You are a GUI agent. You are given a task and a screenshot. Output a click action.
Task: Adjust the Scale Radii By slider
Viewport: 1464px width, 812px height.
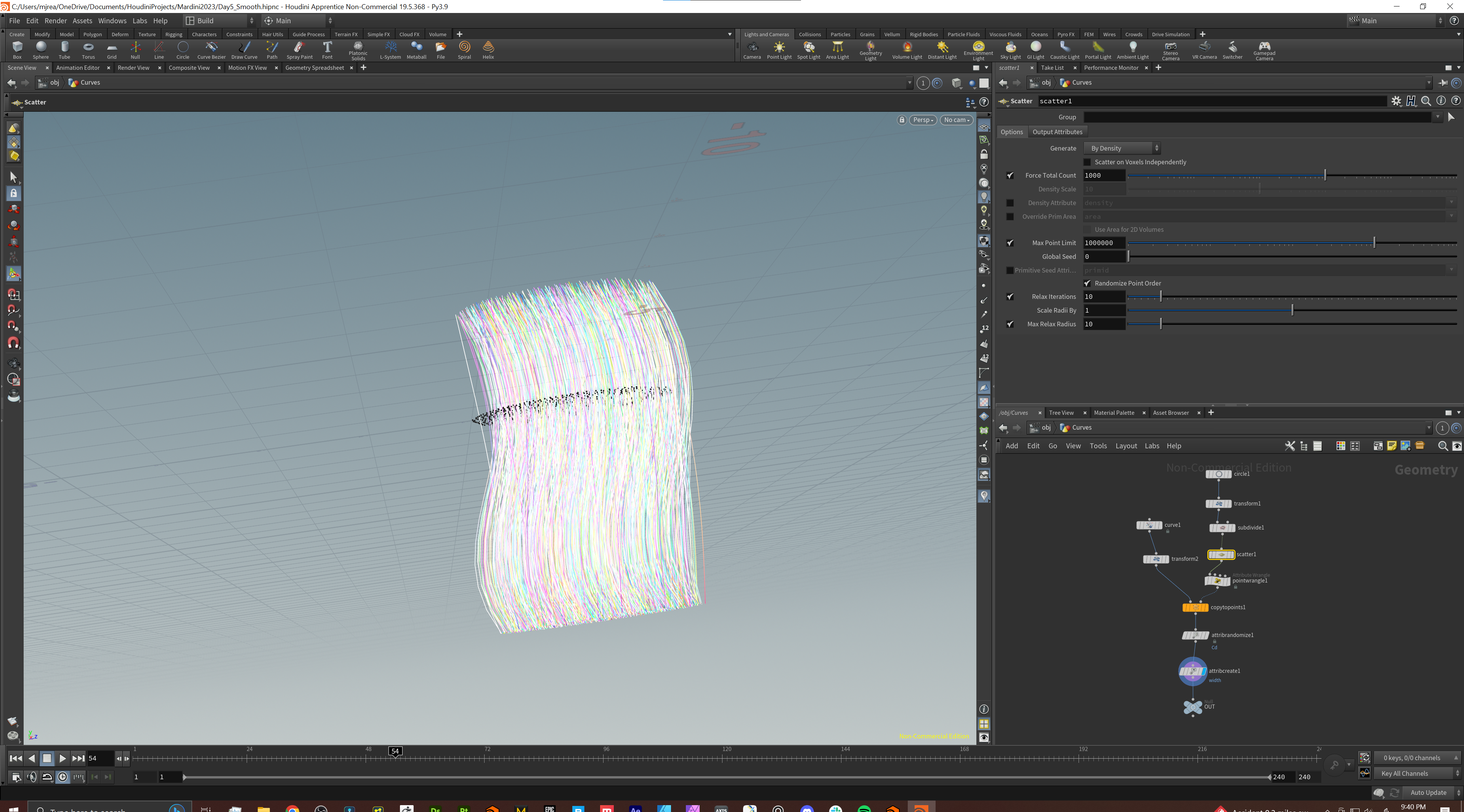click(1292, 310)
